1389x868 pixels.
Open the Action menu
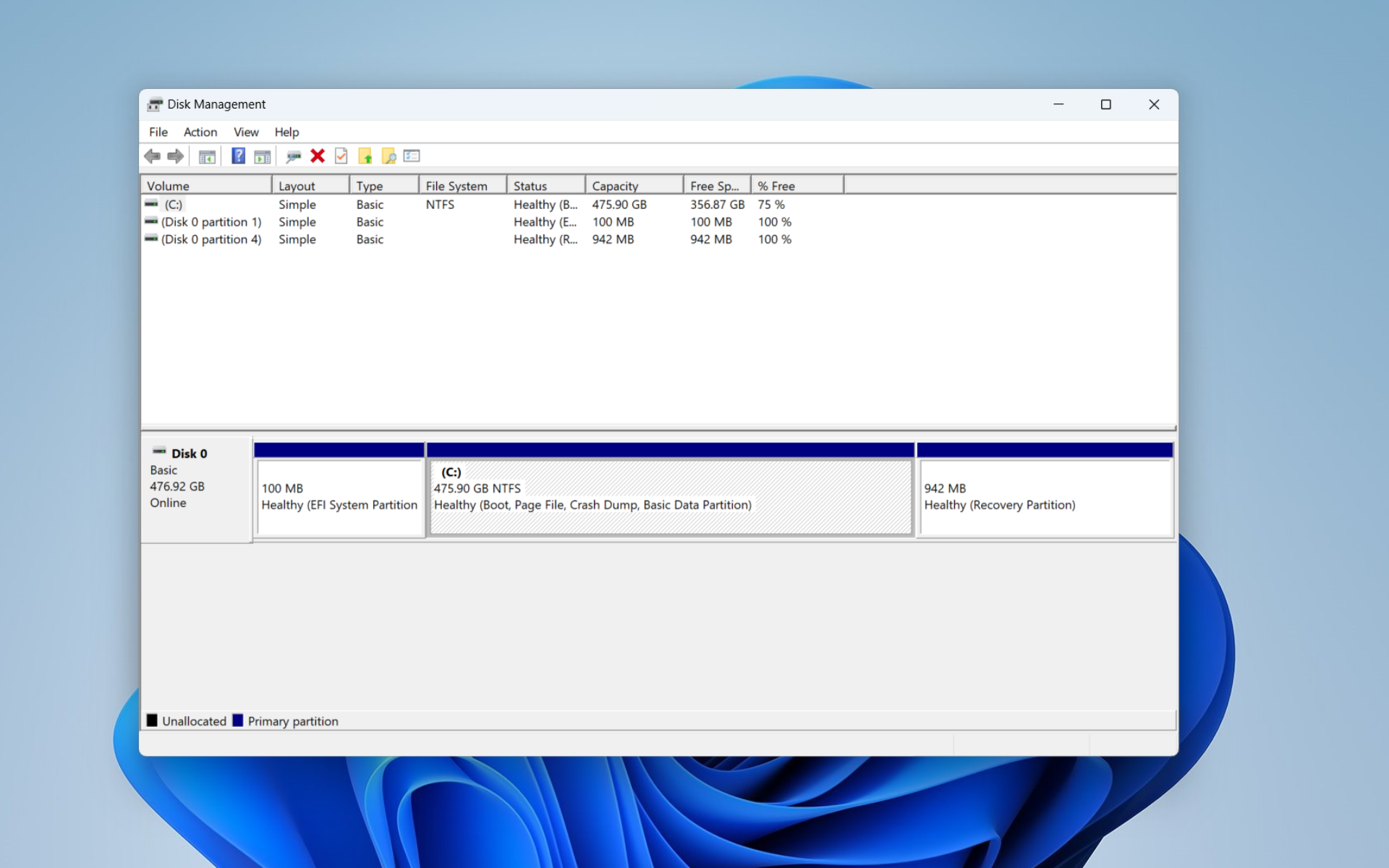pyautogui.click(x=200, y=132)
